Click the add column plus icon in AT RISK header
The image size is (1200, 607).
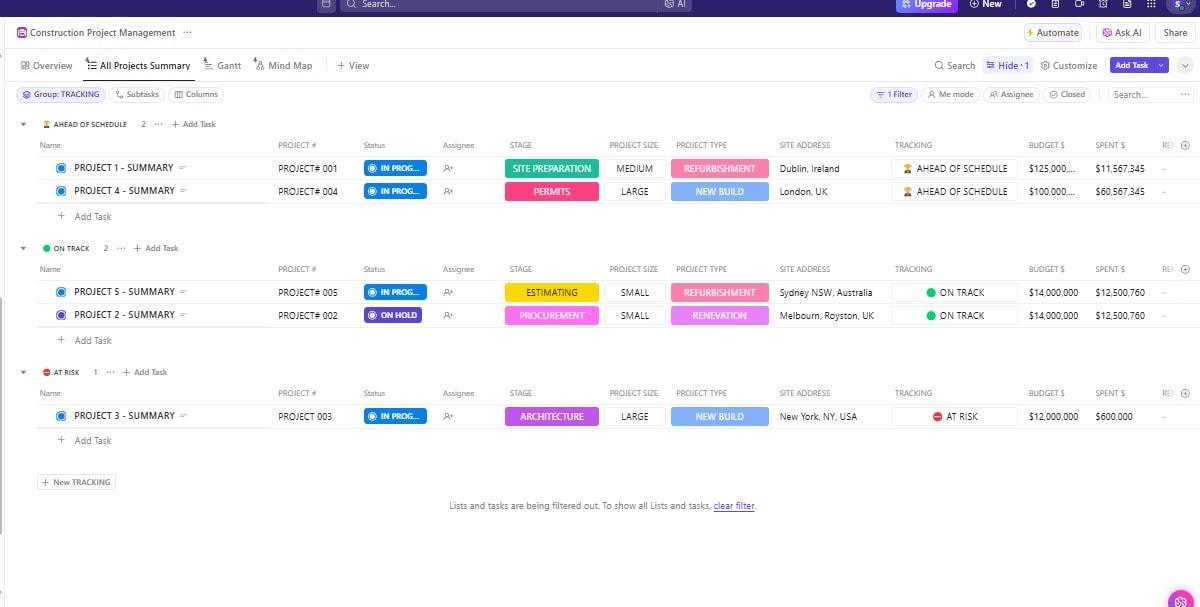[1185, 393]
